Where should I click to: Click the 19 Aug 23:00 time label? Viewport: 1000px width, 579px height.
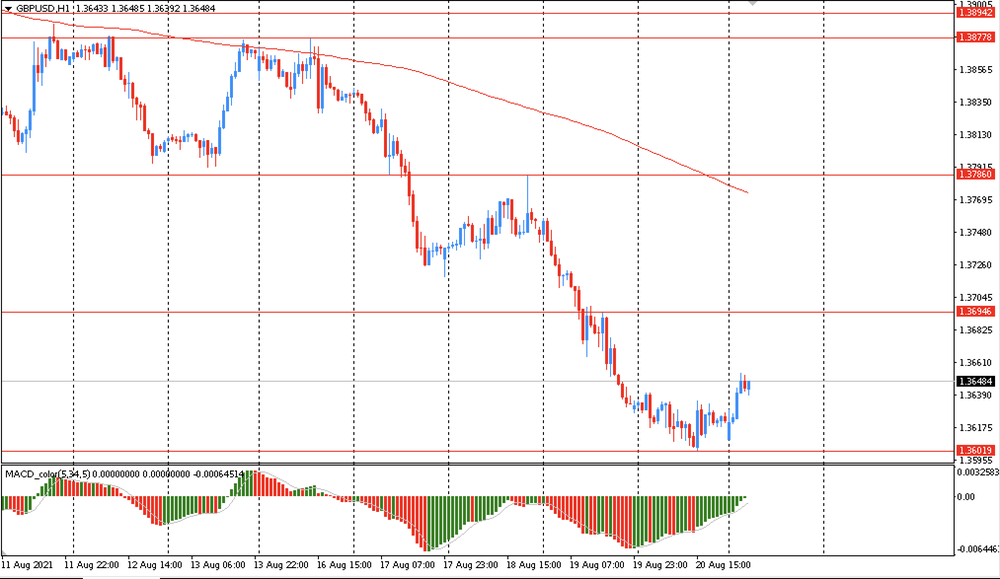660,565
